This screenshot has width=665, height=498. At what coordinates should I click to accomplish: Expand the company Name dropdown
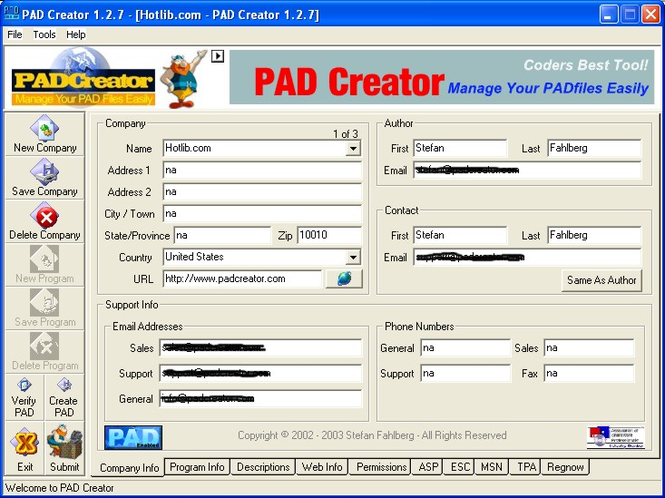352,148
